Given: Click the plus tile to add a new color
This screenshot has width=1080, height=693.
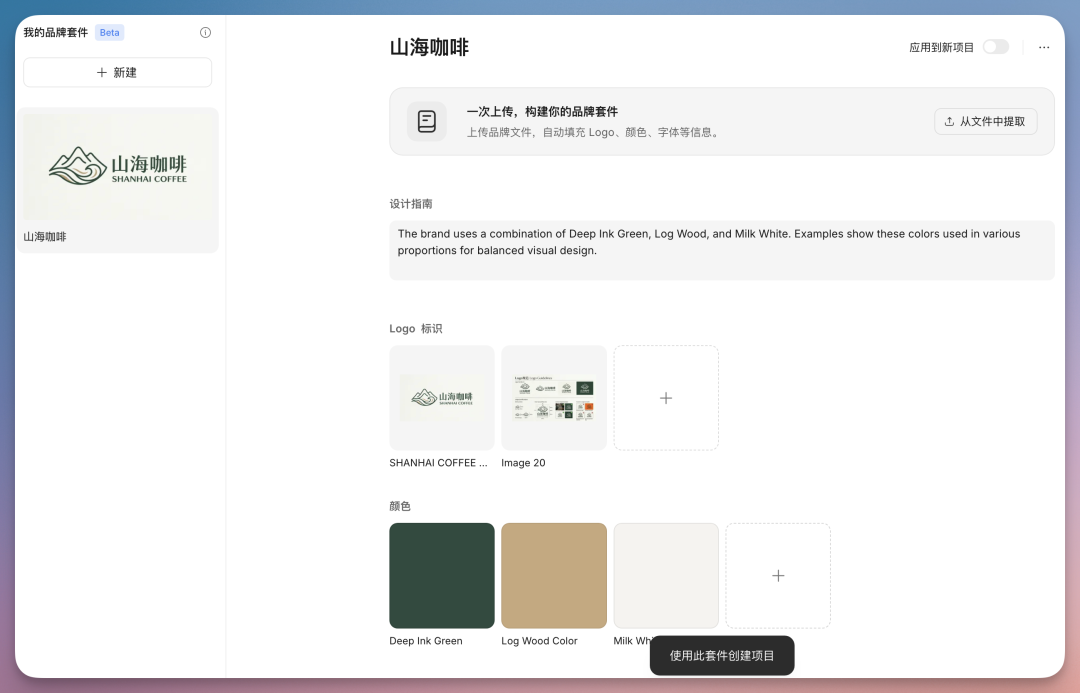Looking at the screenshot, I should tap(778, 575).
